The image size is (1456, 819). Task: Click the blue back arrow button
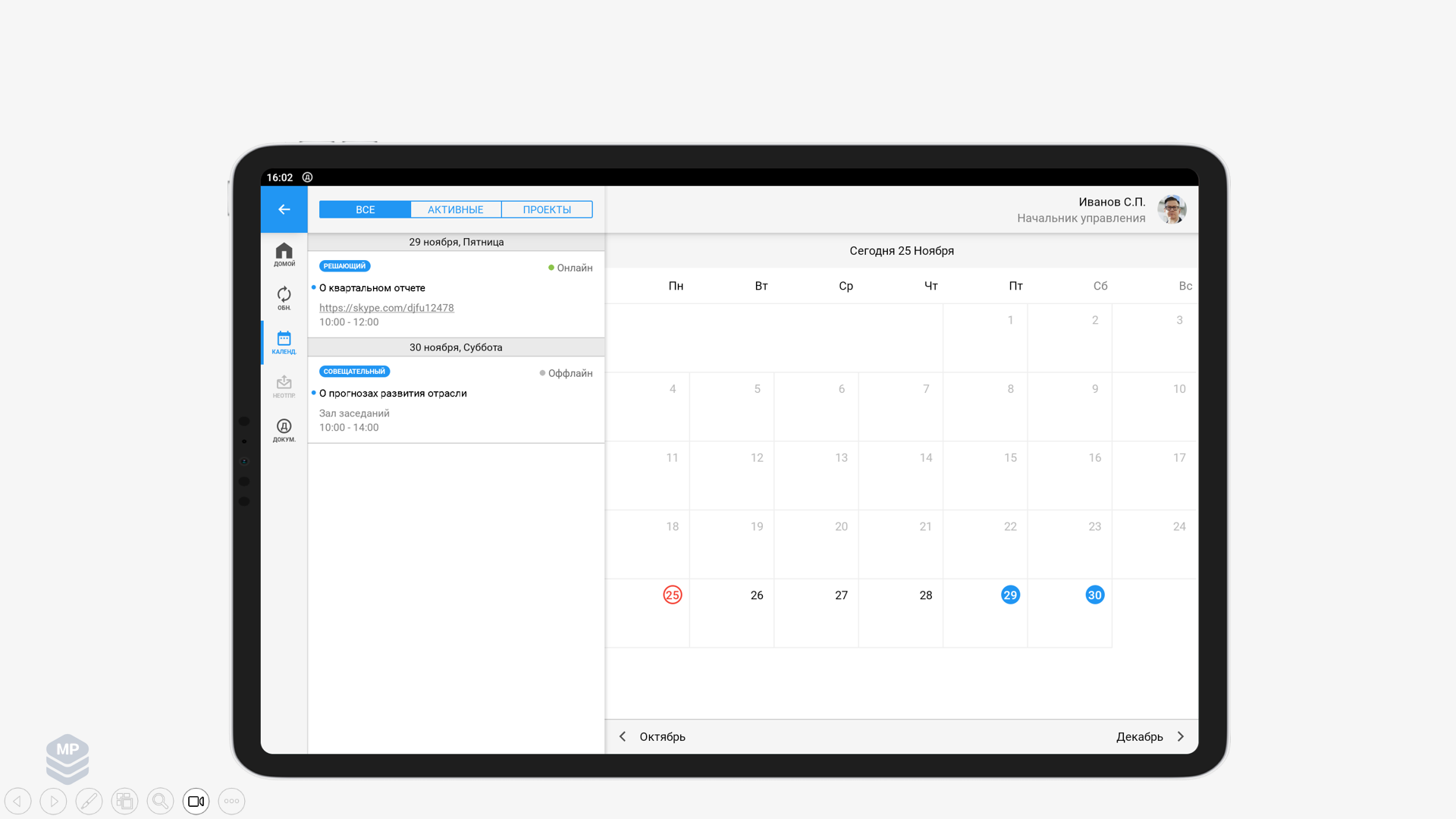(284, 209)
